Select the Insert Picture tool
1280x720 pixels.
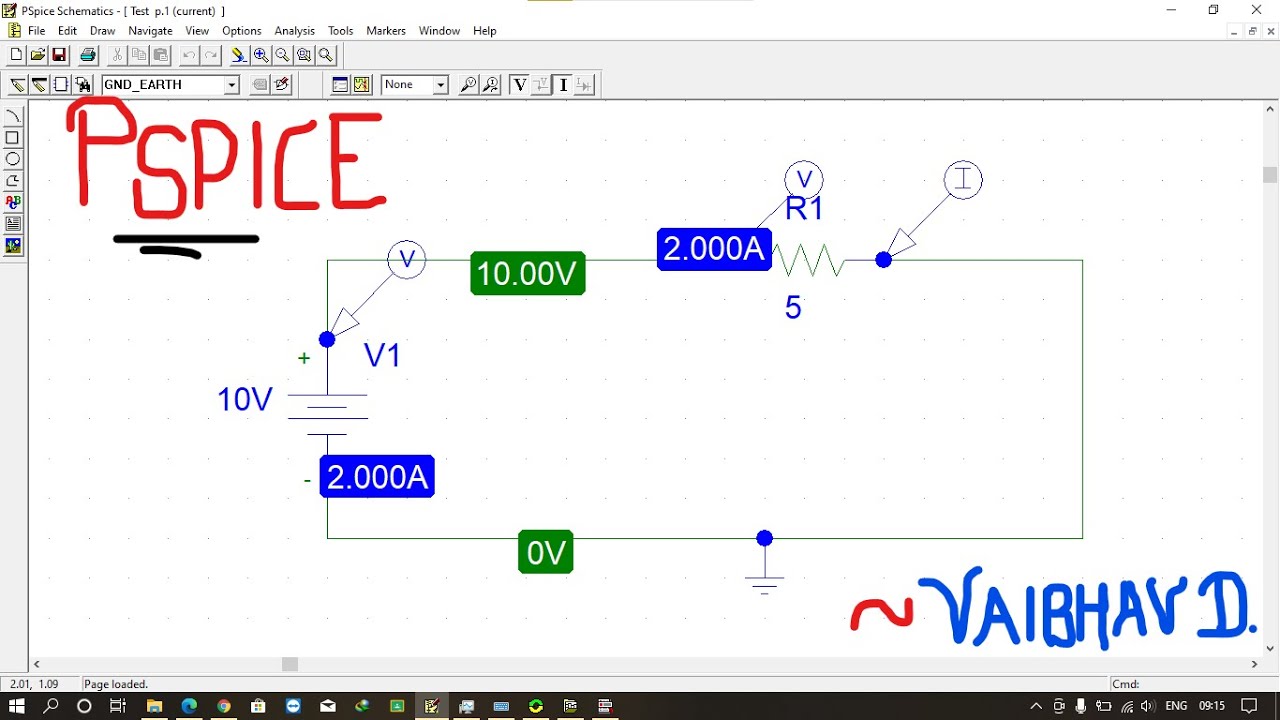click(x=13, y=245)
